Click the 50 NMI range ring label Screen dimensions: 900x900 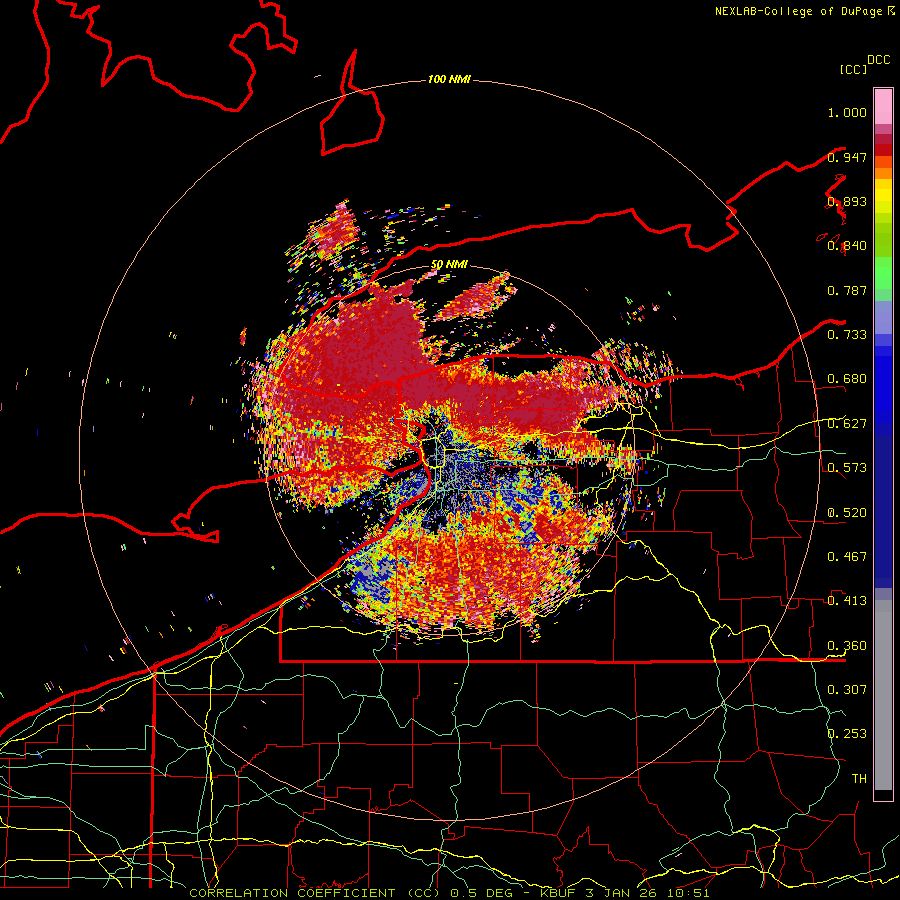[x=449, y=265]
